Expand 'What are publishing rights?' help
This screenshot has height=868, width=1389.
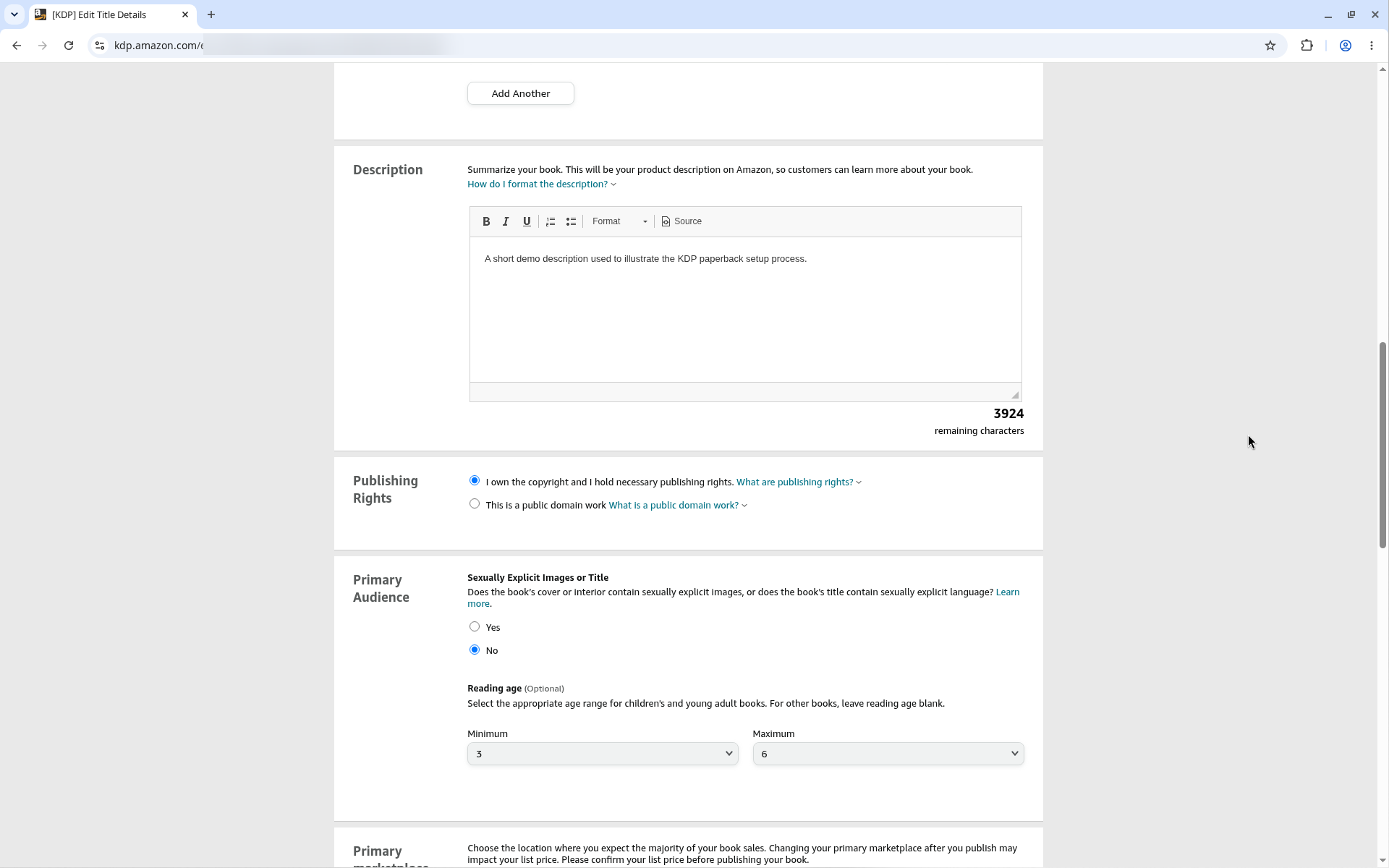click(x=799, y=482)
